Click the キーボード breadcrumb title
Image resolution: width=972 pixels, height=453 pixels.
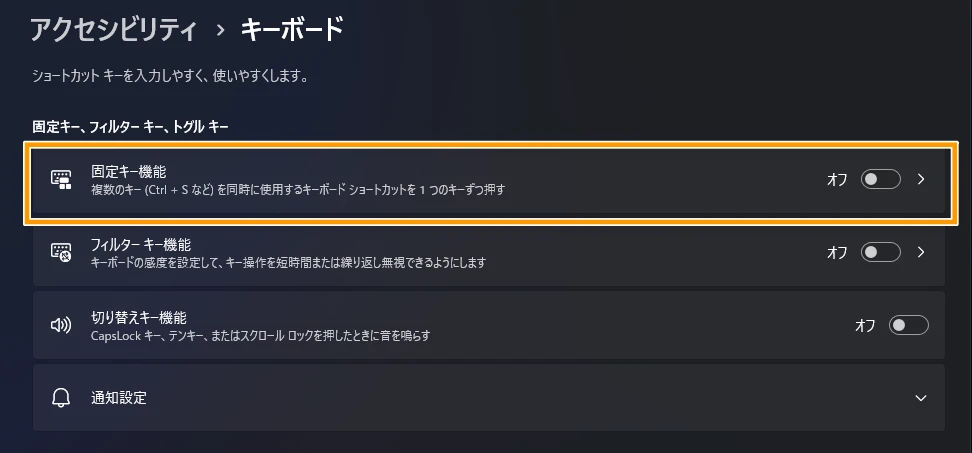click(292, 30)
